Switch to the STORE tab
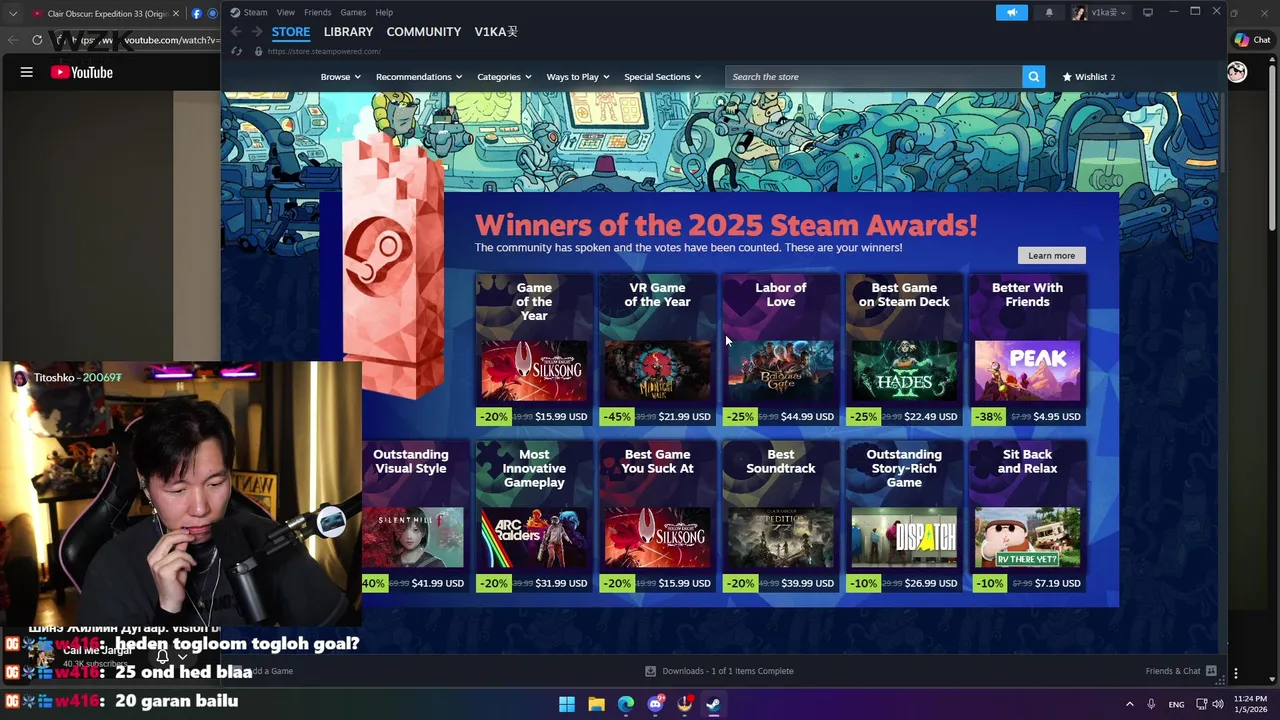The image size is (1280, 720). [x=291, y=32]
